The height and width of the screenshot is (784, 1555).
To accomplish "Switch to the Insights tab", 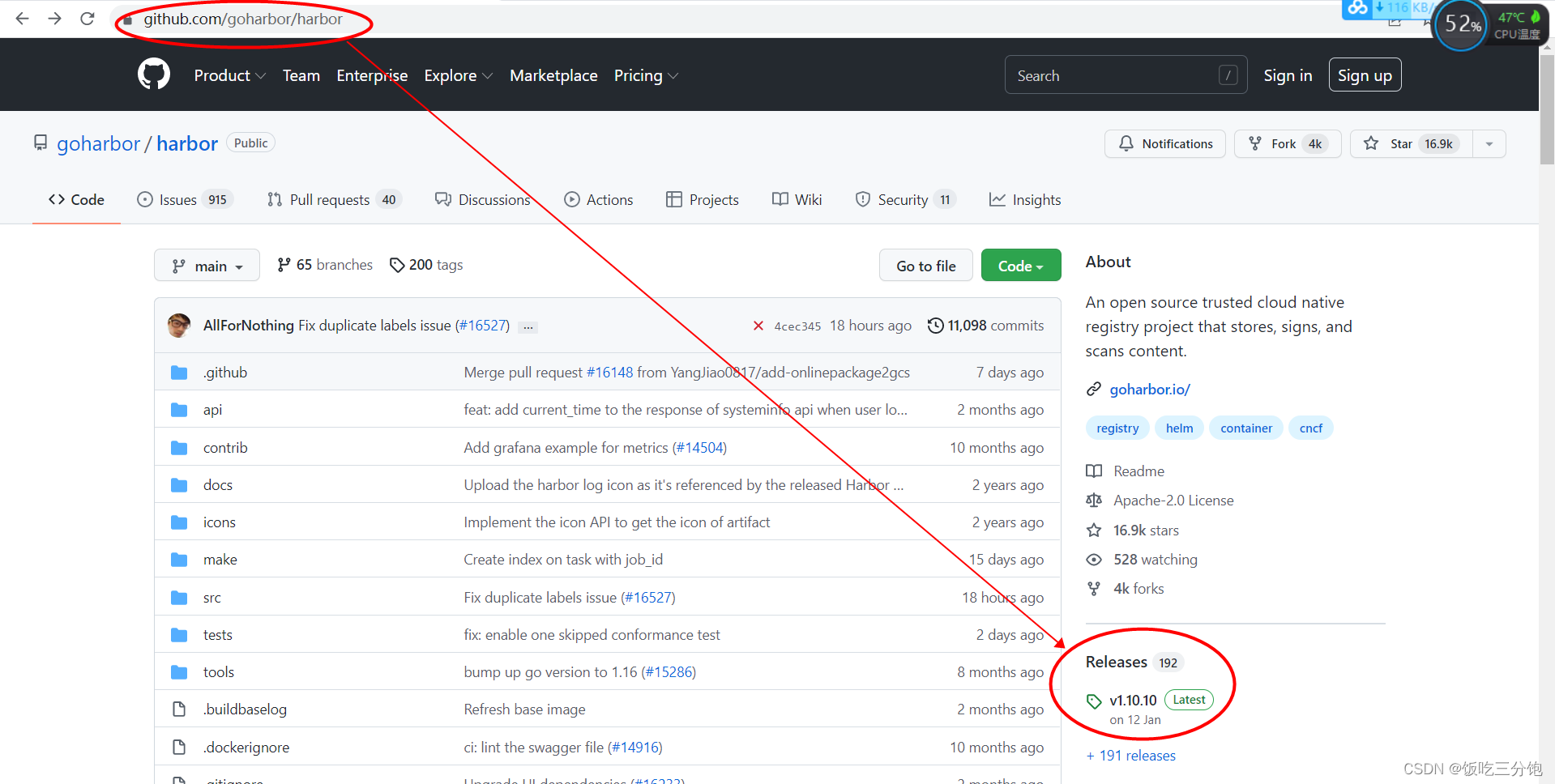I will coord(1025,200).
